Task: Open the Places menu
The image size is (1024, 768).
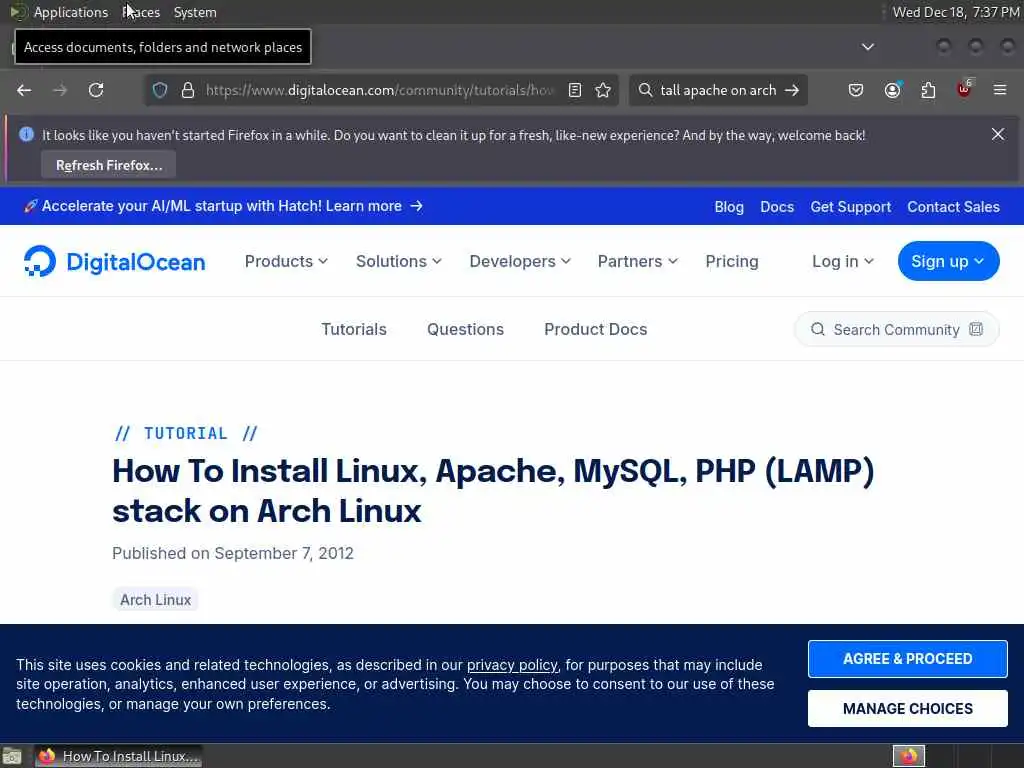Action: tap(141, 12)
